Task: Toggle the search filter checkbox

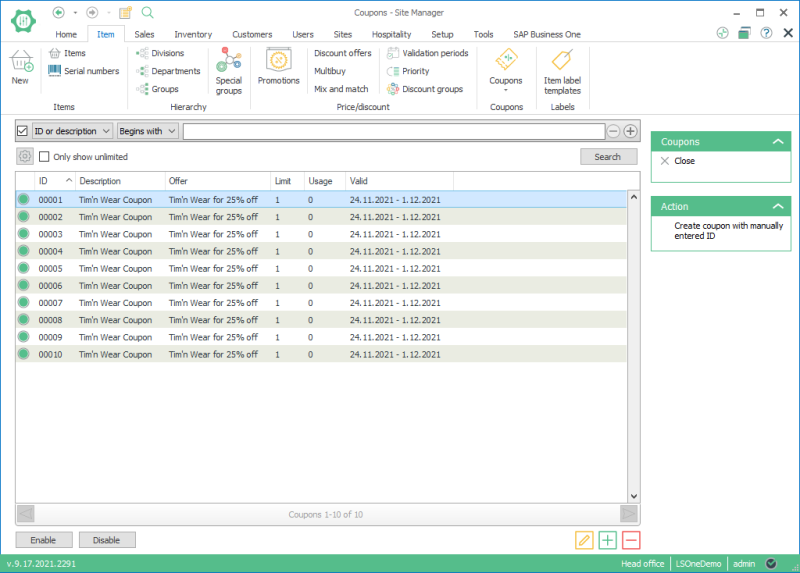Action: pos(22,131)
